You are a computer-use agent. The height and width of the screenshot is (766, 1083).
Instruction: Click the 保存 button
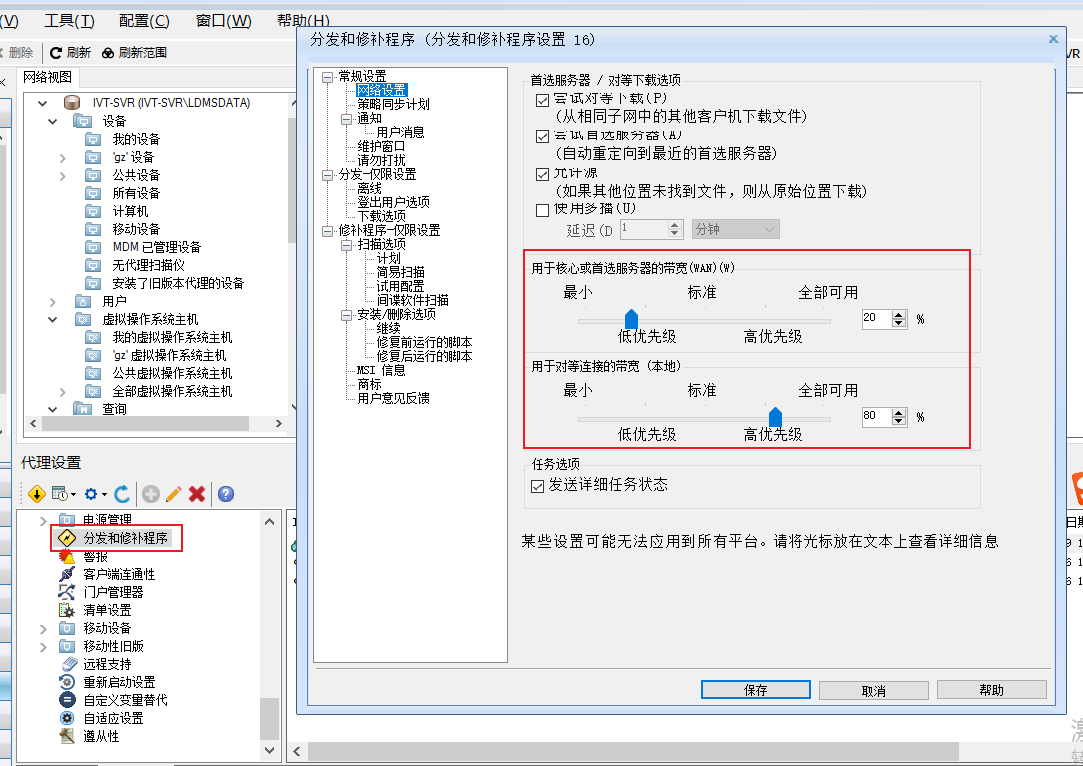[x=755, y=690]
